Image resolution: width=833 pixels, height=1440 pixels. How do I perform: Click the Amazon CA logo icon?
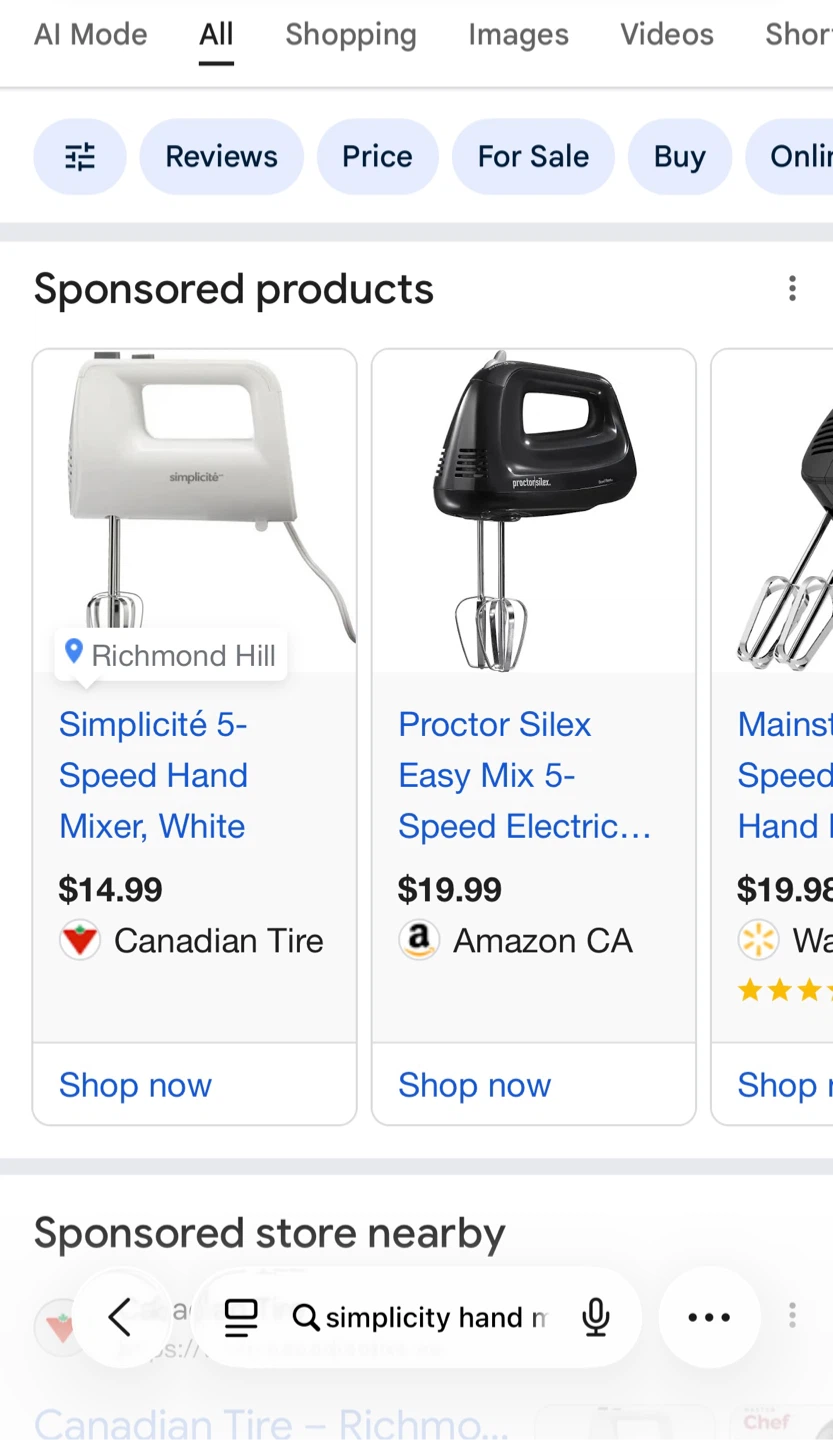(x=419, y=941)
